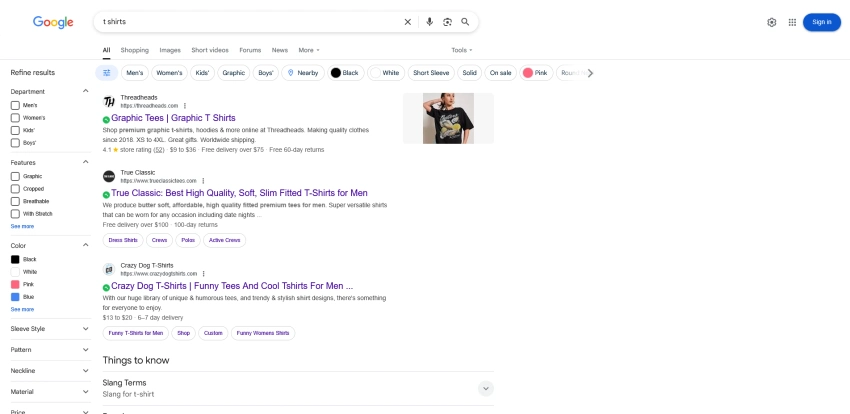Open the Tools dropdown
Screen dimensions: 850x414
pos(461,49)
